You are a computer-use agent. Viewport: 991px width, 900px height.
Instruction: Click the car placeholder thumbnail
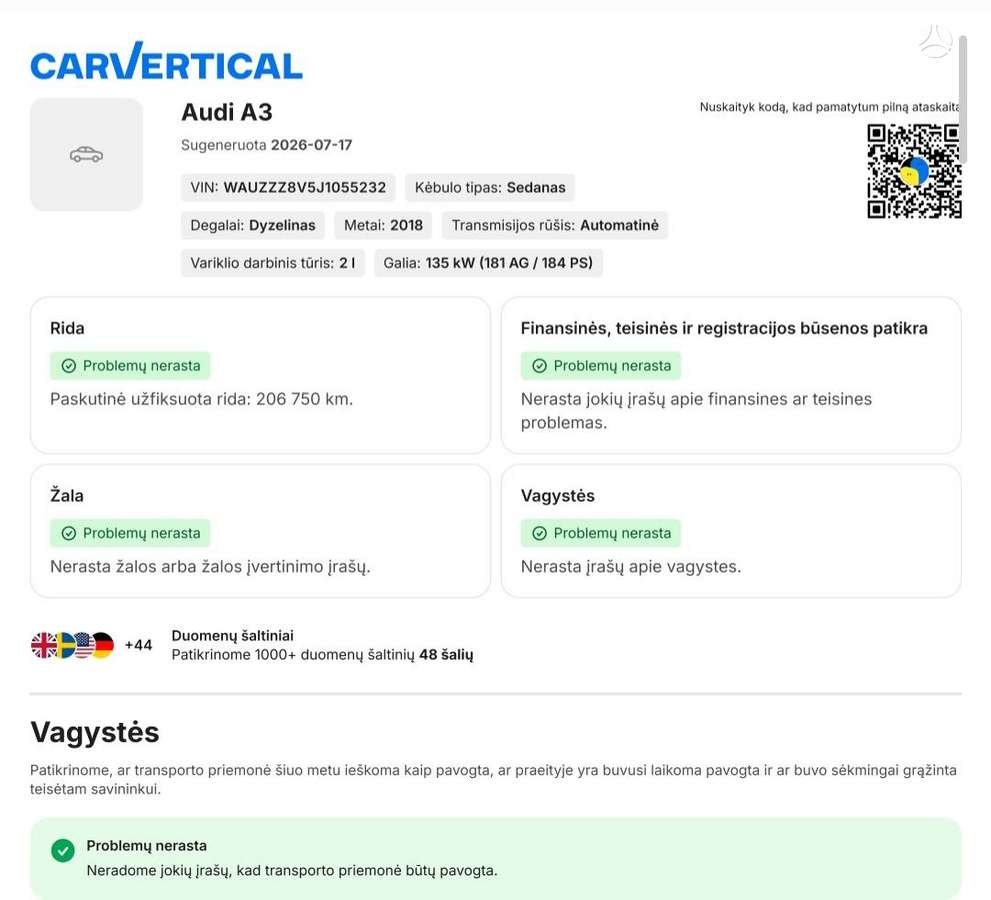pyautogui.click(x=87, y=154)
